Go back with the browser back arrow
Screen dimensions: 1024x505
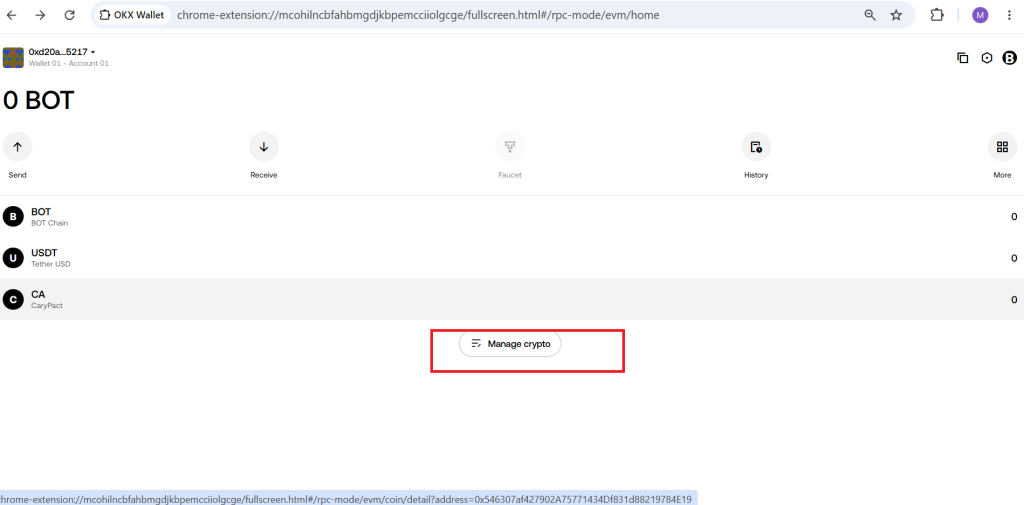[12, 15]
